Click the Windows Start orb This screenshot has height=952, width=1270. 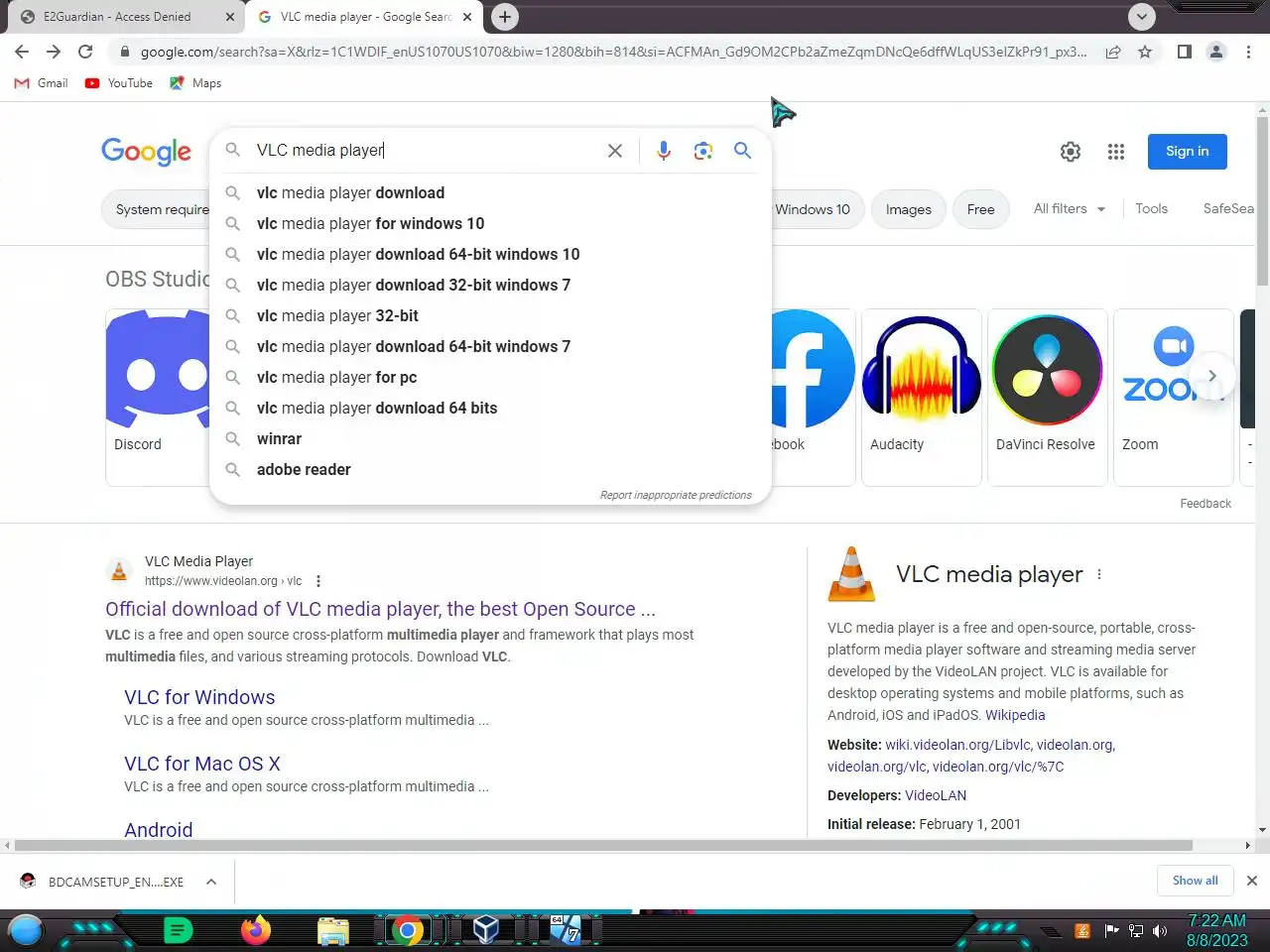[27, 930]
